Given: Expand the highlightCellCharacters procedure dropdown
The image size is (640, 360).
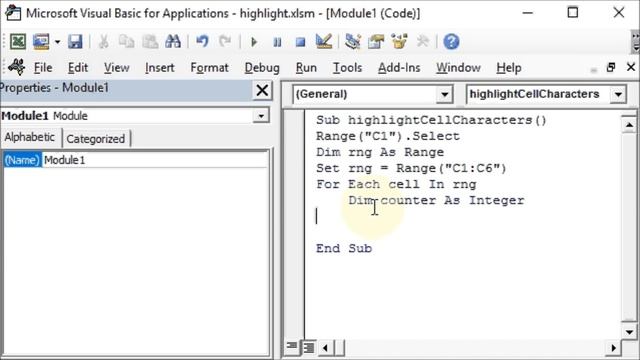Looking at the screenshot, I should pyautogui.click(x=618, y=94).
